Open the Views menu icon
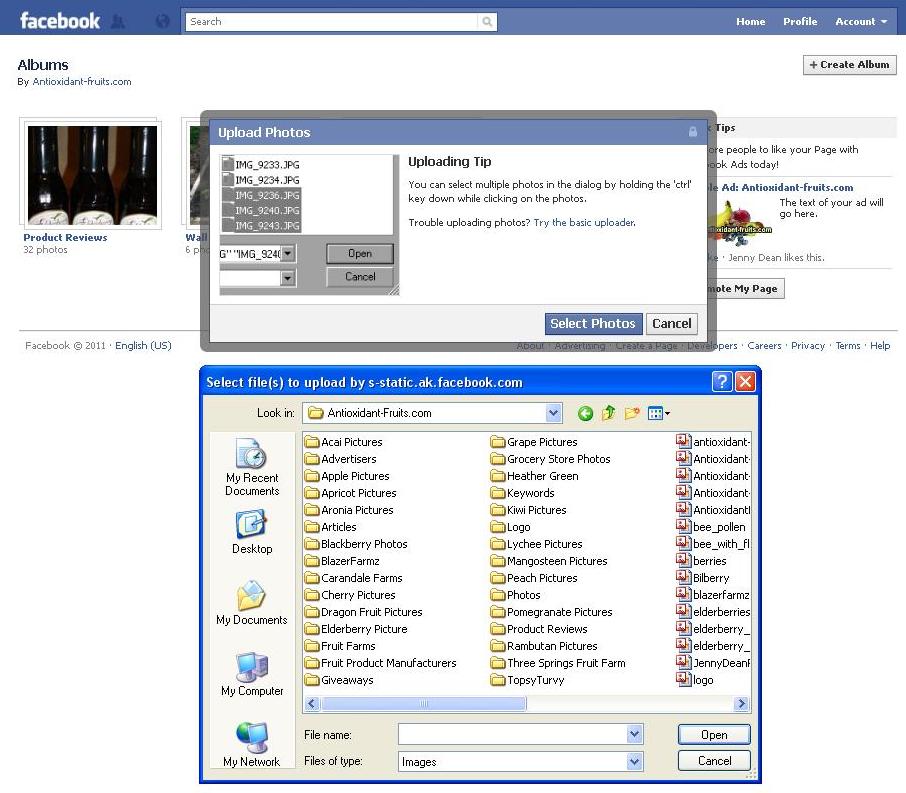Viewport: 906px width, 793px height. pyautogui.click(x=658, y=413)
